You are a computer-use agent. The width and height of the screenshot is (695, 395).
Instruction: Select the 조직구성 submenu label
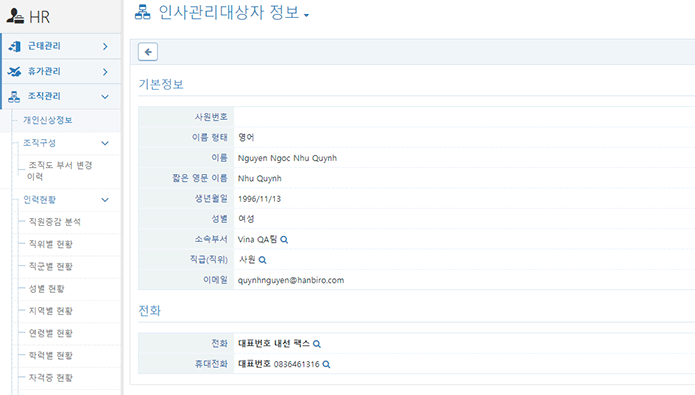click(x=39, y=143)
